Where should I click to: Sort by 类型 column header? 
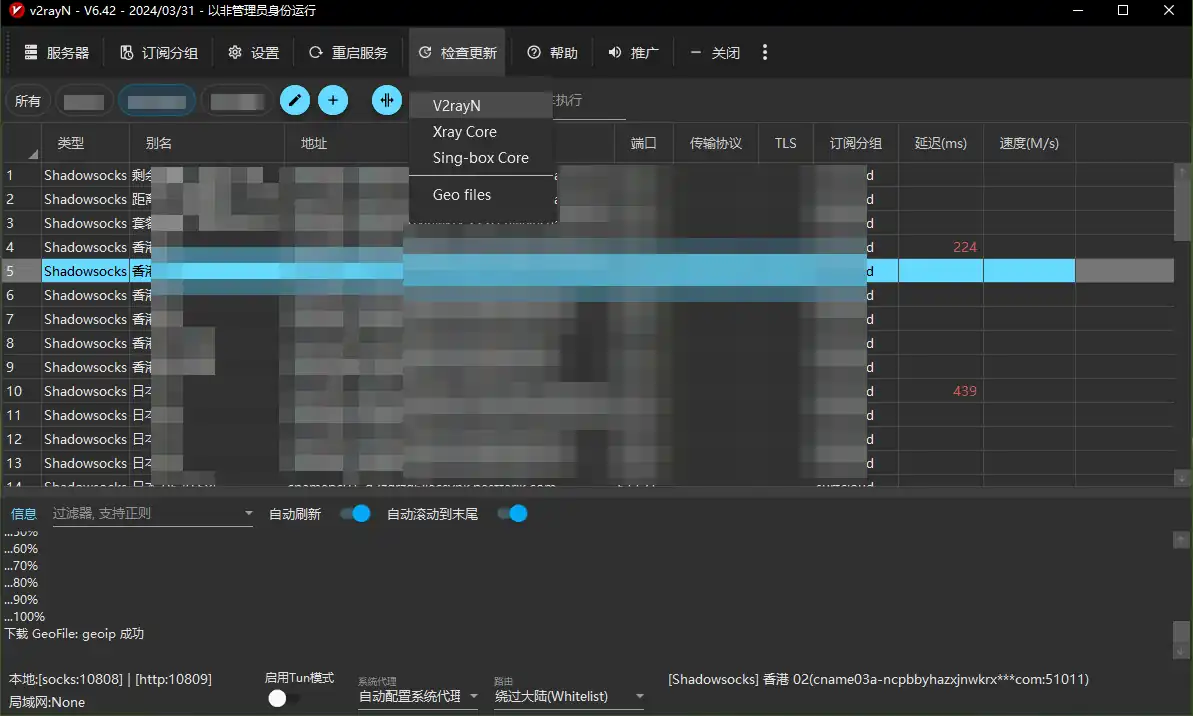[x=85, y=143]
